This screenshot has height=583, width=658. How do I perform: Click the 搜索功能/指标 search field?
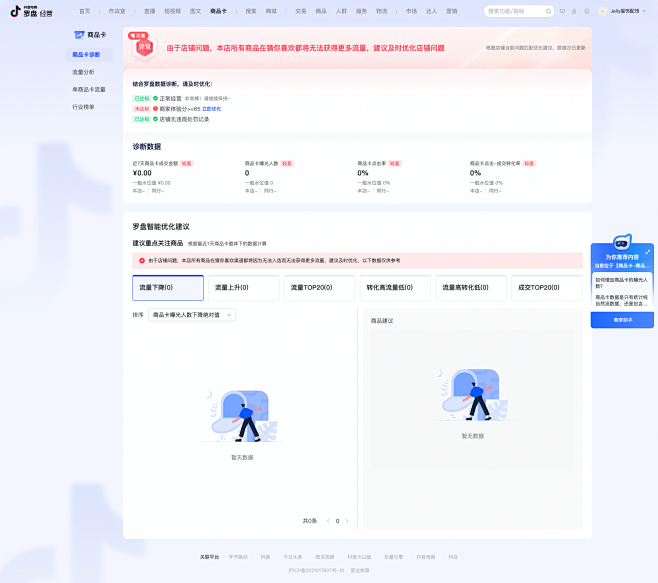pyautogui.click(x=515, y=11)
